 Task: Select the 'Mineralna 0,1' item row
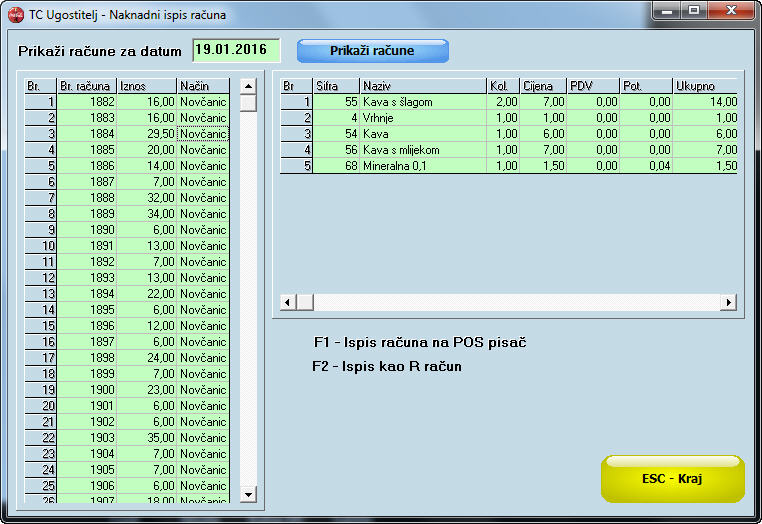tap(422, 166)
